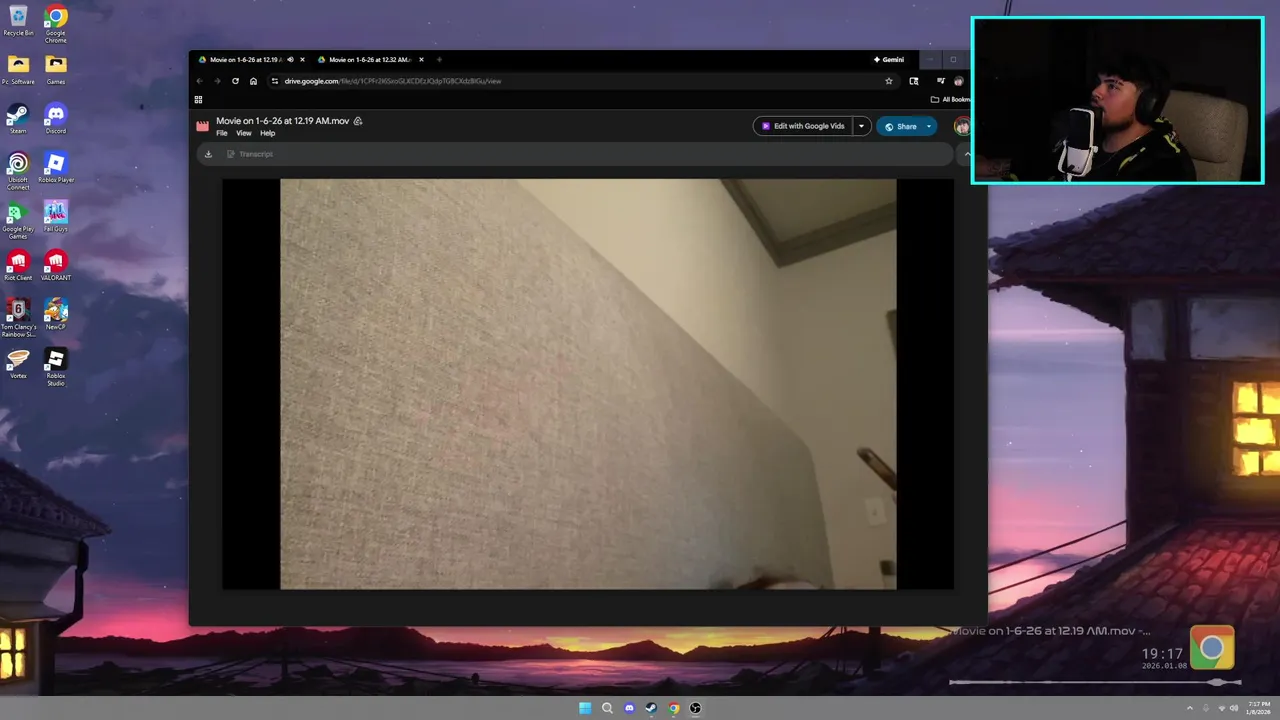The width and height of the screenshot is (1280, 720).
Task: Open the taskbar volume control
Action: (1233, 708)
